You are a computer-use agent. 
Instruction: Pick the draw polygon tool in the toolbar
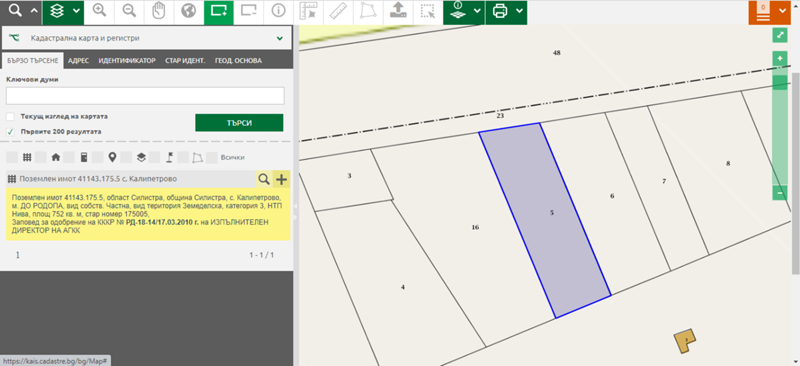tap(368, 11)
